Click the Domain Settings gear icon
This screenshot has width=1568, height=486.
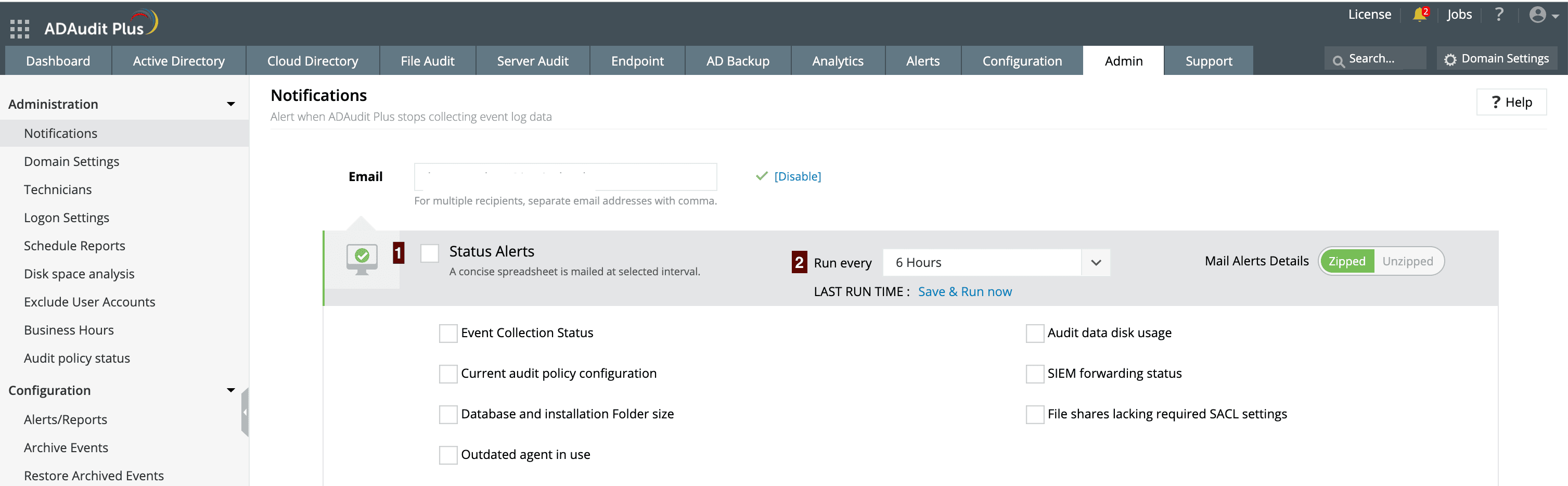click(x=1451, y=59)
